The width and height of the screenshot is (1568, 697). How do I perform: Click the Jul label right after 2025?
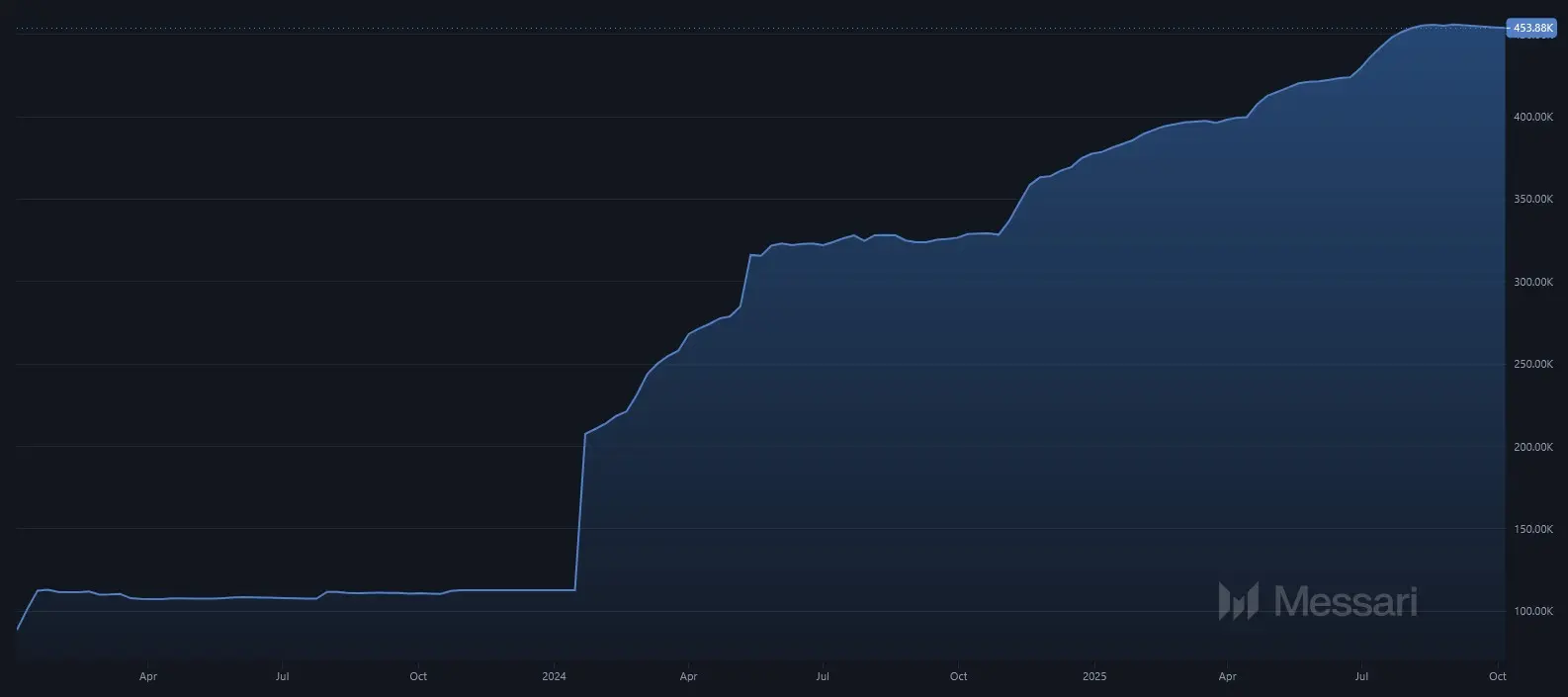point(1361,677)
